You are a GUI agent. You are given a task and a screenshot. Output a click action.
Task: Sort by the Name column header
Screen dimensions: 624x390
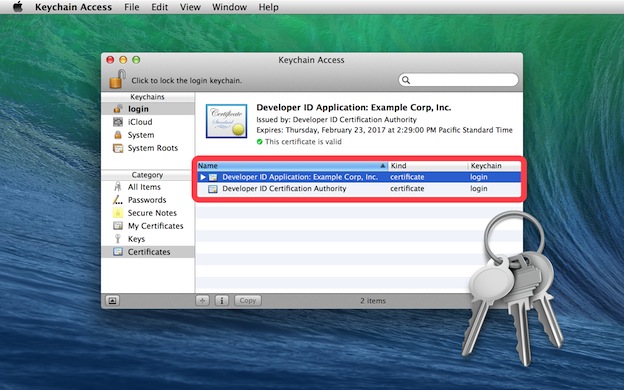click(292, 166)
